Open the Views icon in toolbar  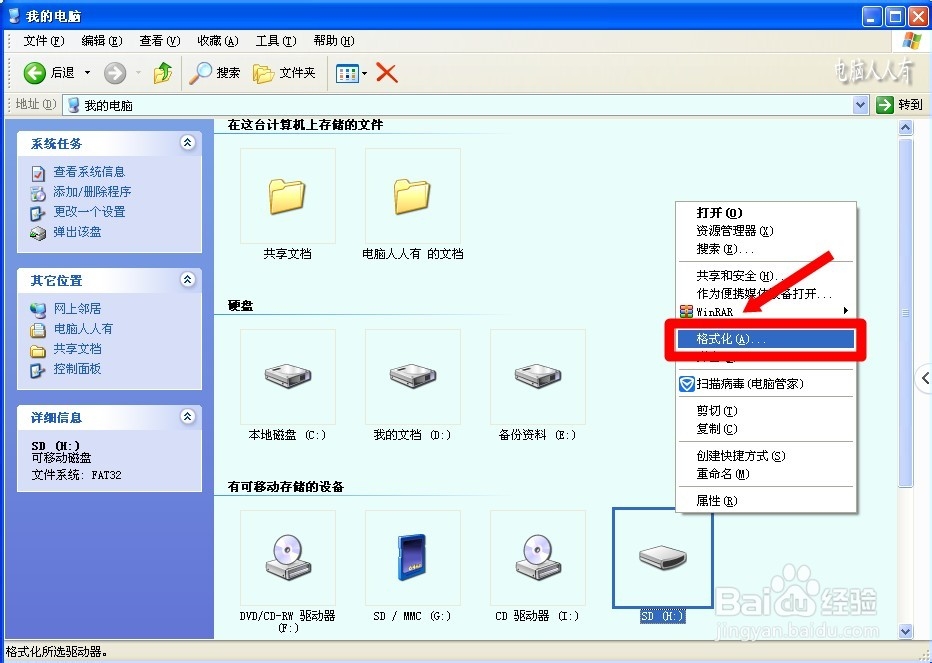click(x=347, y=74)
